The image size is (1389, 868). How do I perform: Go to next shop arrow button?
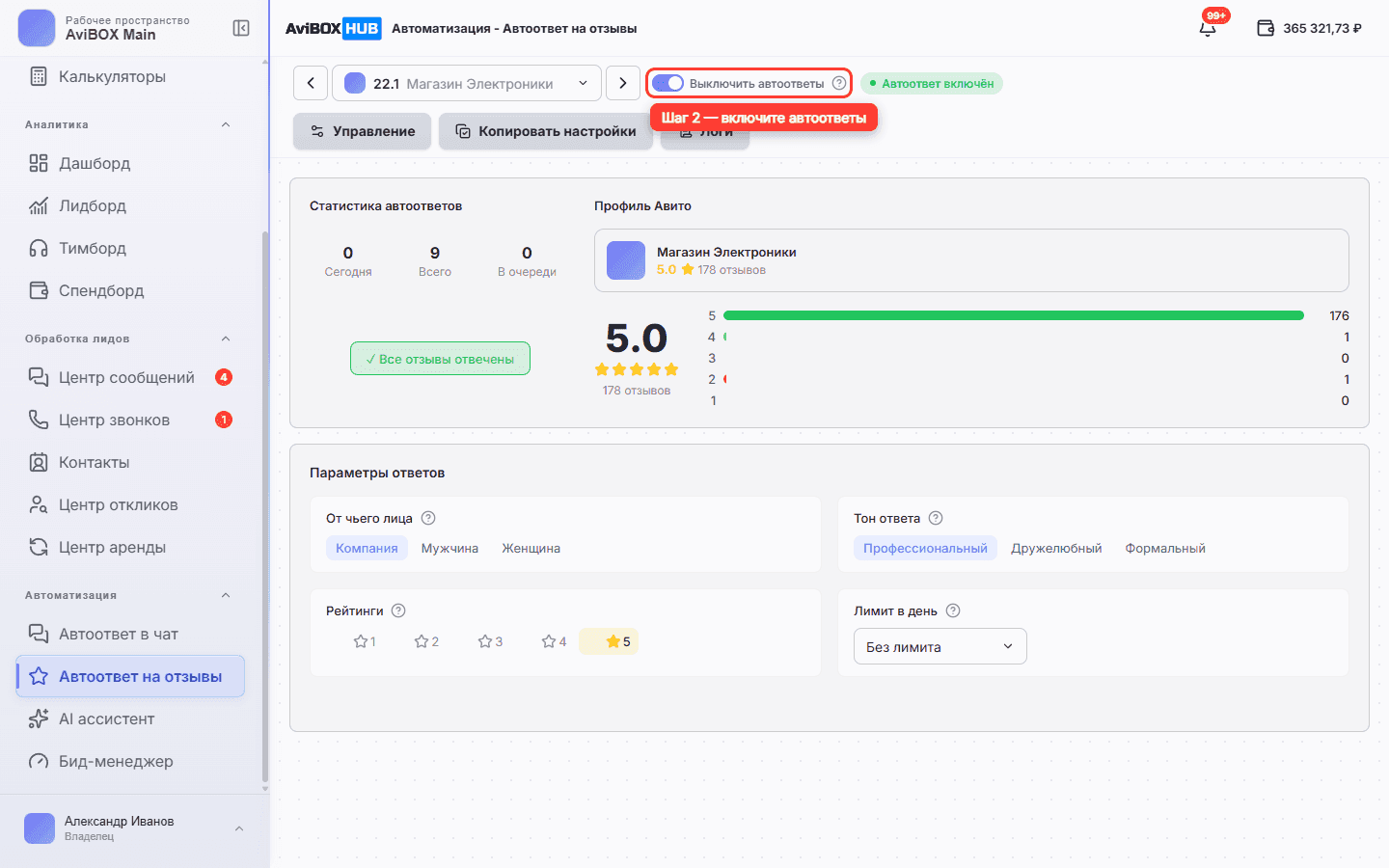click(x=623, y=83)
